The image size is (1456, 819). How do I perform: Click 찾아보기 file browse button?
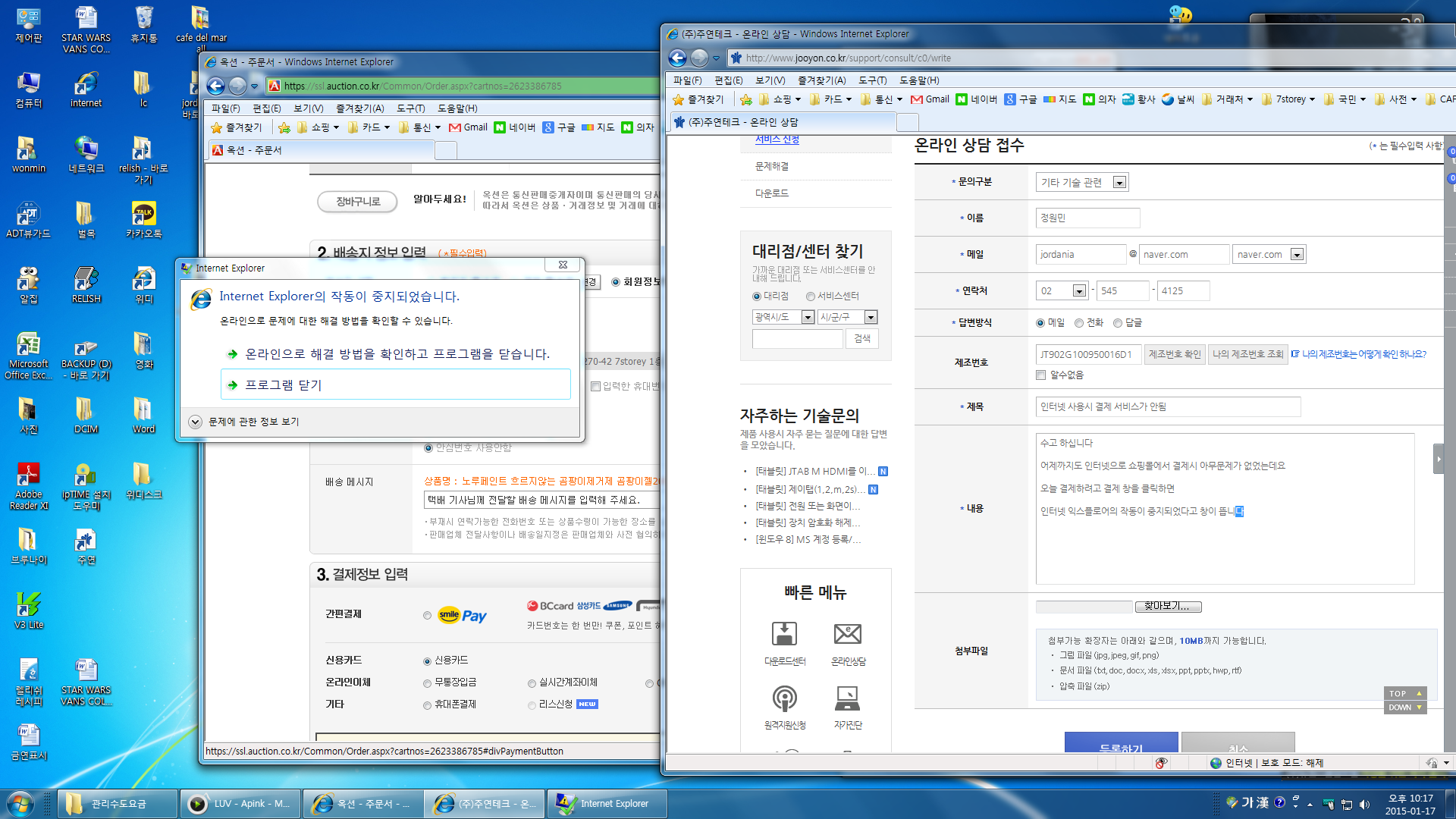[1168, 607]
